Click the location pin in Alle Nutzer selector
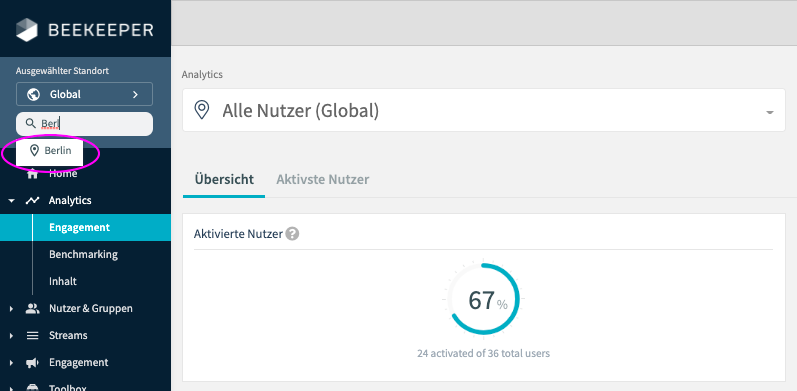Screen dimensions: 797x391 click(x=202, y=110)
